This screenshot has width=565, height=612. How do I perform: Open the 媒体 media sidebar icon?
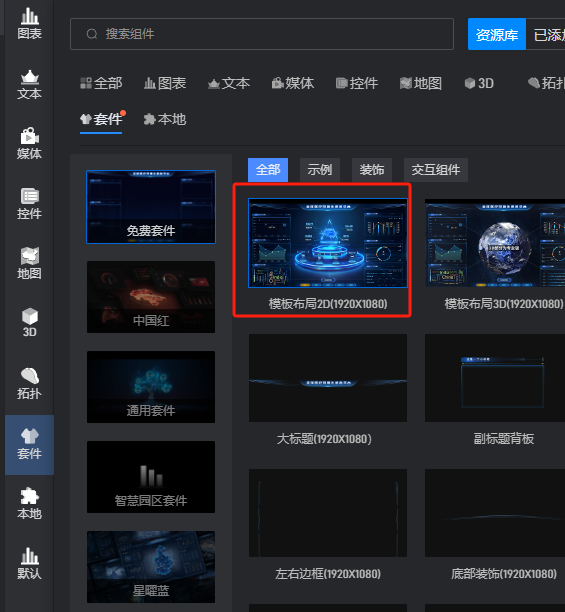click(29, 144)
